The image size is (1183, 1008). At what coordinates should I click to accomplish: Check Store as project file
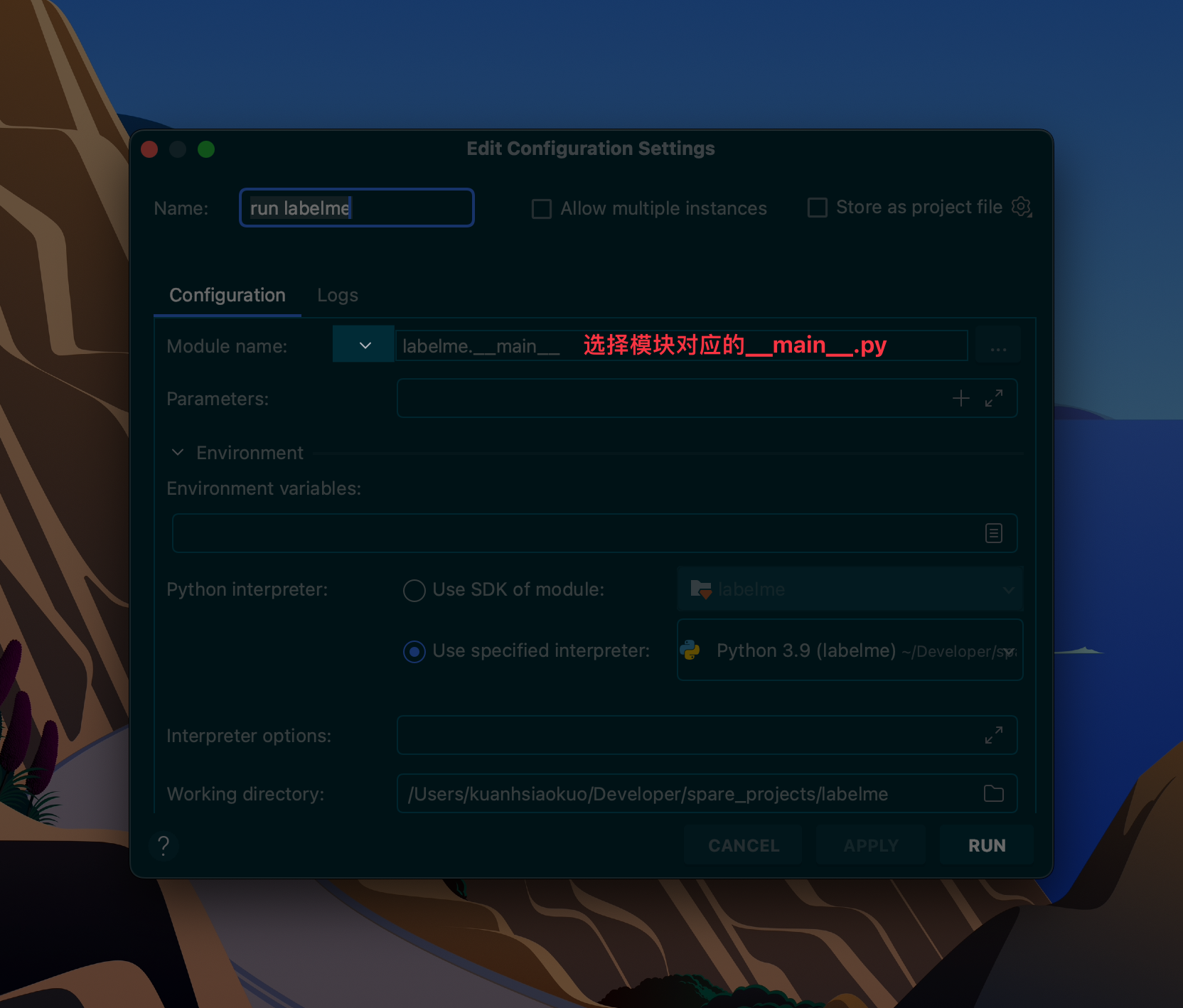pyautogui.click(x=818, y=208)
